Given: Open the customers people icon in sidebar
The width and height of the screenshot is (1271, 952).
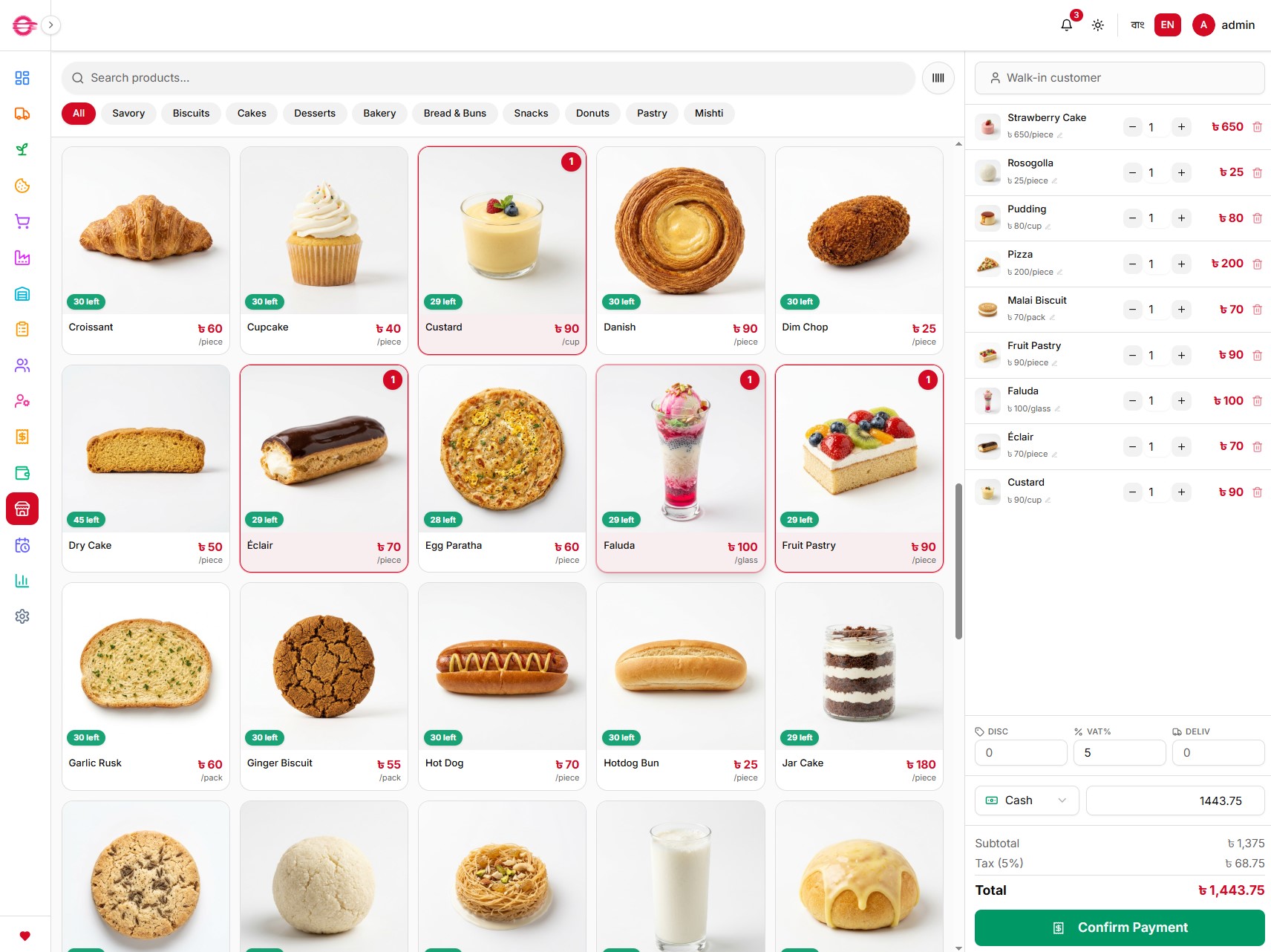Looking at the screenshot, I should tap(22, 365).
